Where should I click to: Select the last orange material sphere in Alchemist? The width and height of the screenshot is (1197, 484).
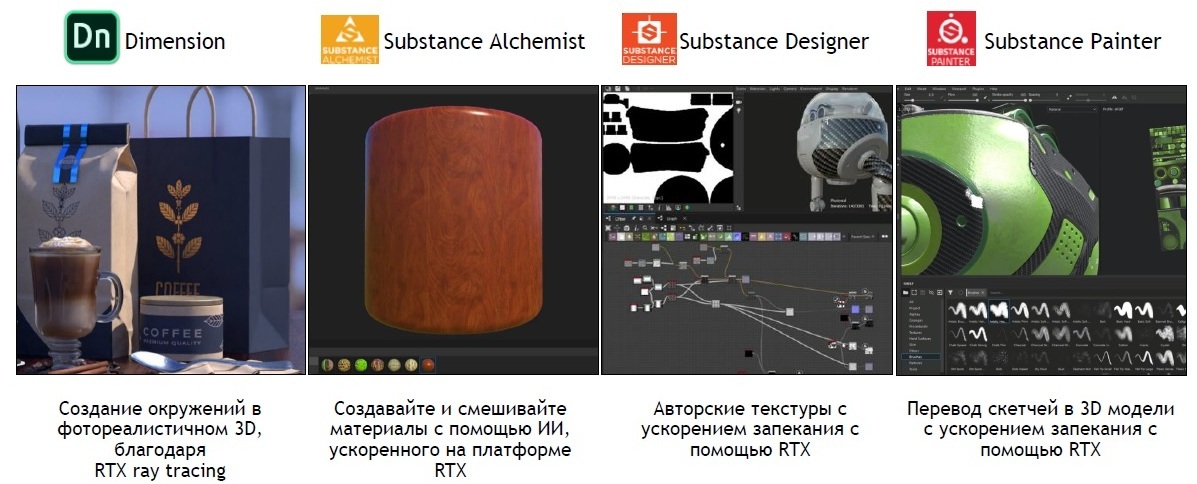pyautogui.click(x=428, y=364)
